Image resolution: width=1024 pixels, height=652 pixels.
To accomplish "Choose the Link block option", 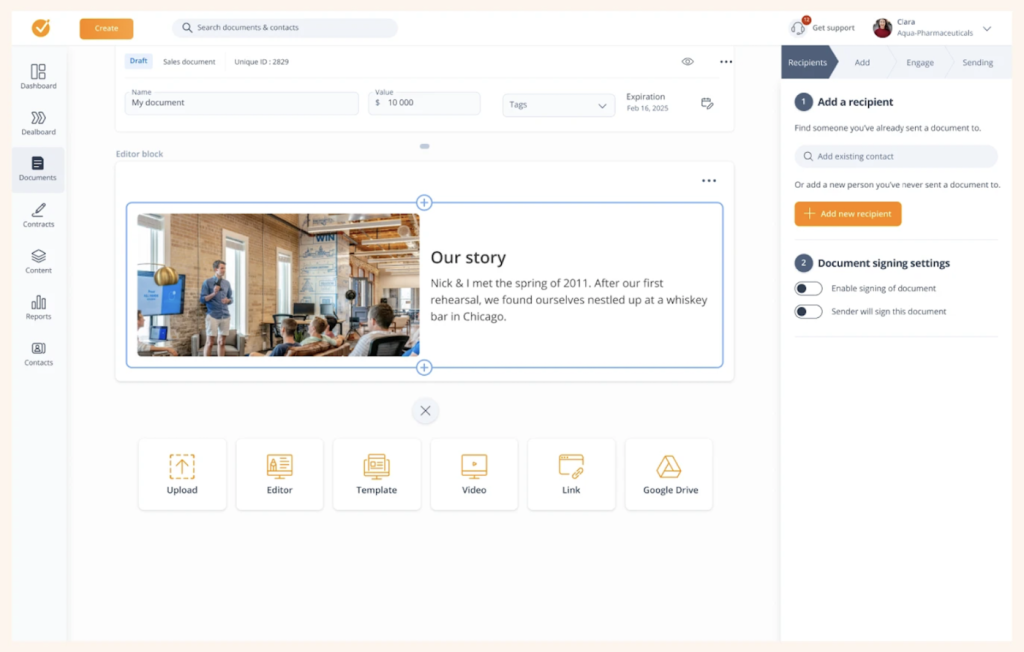I will (x=571, y=474).
